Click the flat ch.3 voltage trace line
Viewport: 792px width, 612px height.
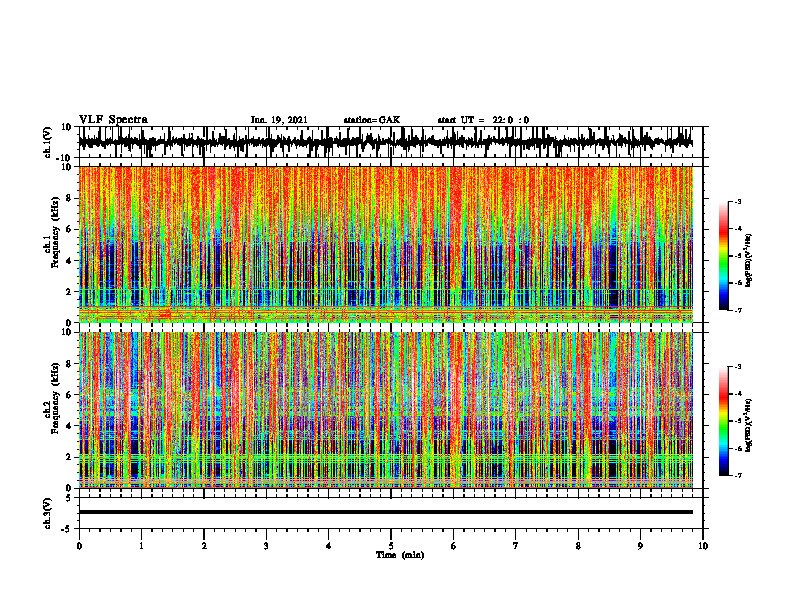point(385,512)
